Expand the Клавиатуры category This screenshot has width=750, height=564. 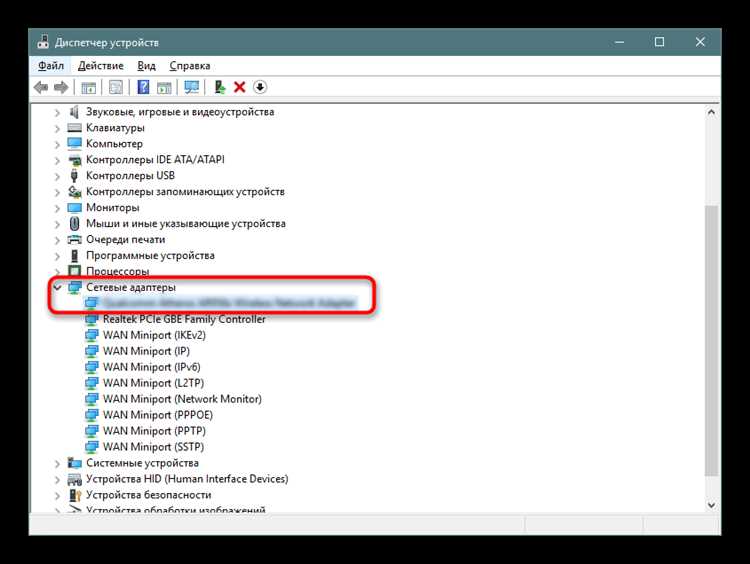[x=57, y=128]
